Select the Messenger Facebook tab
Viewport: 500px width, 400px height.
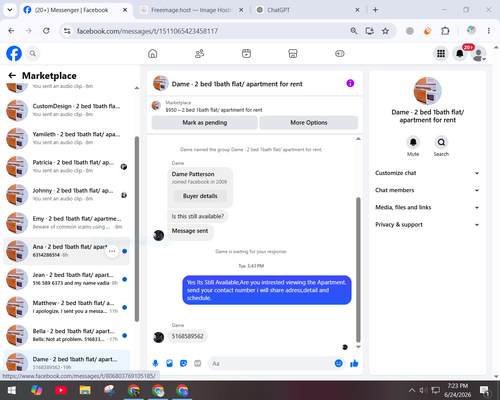76,10
